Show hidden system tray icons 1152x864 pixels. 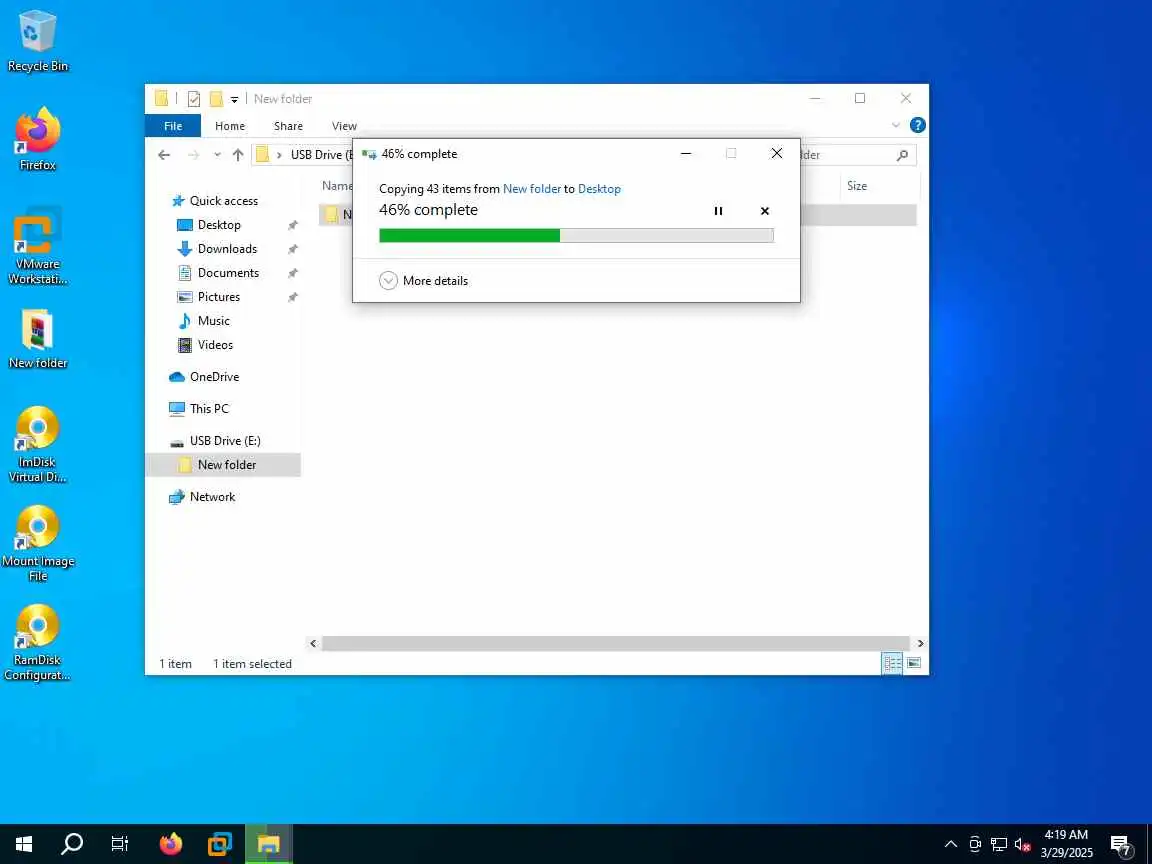coord(951,844)
